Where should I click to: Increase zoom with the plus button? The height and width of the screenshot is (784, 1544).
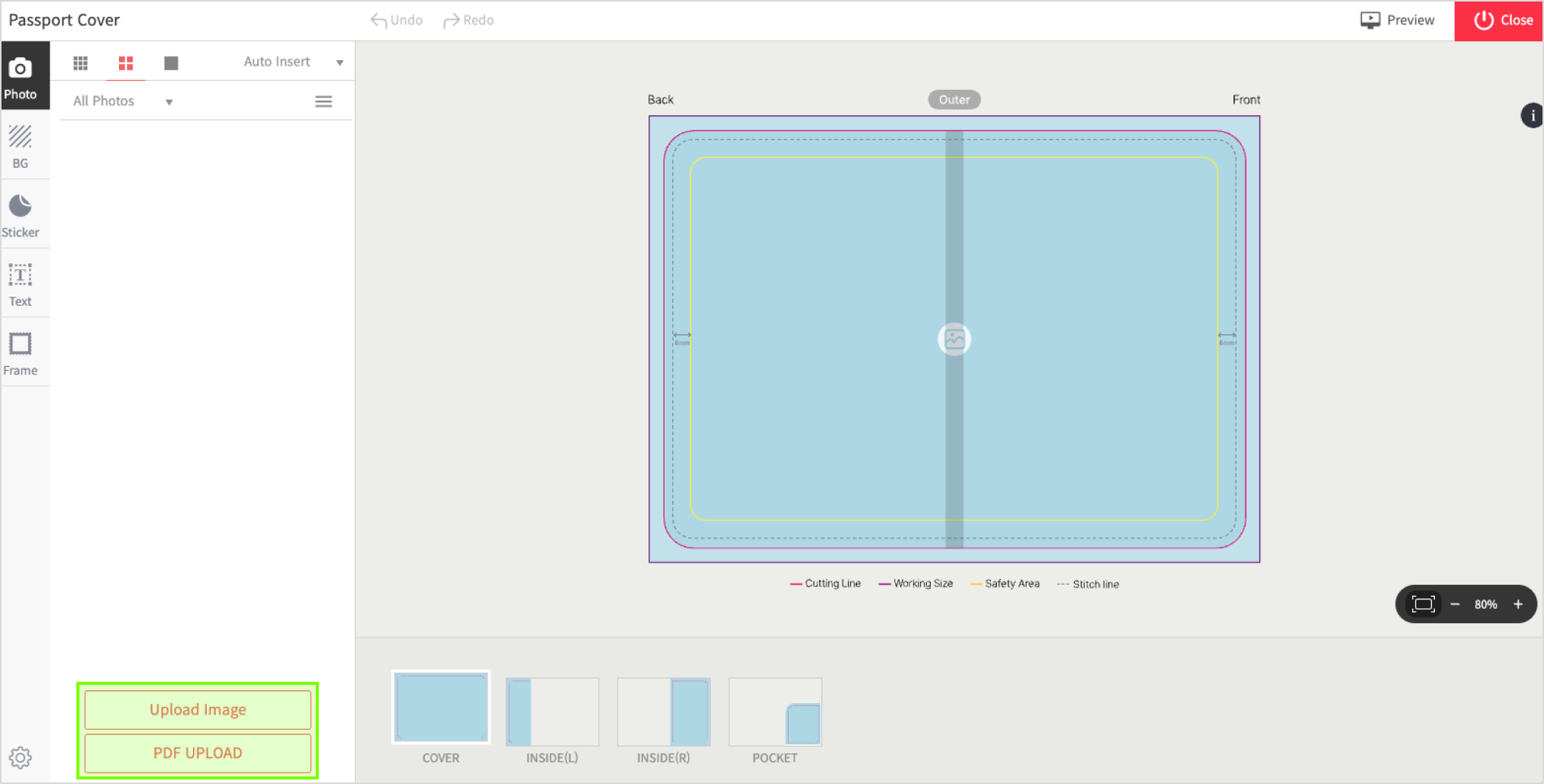point(1518,604)
